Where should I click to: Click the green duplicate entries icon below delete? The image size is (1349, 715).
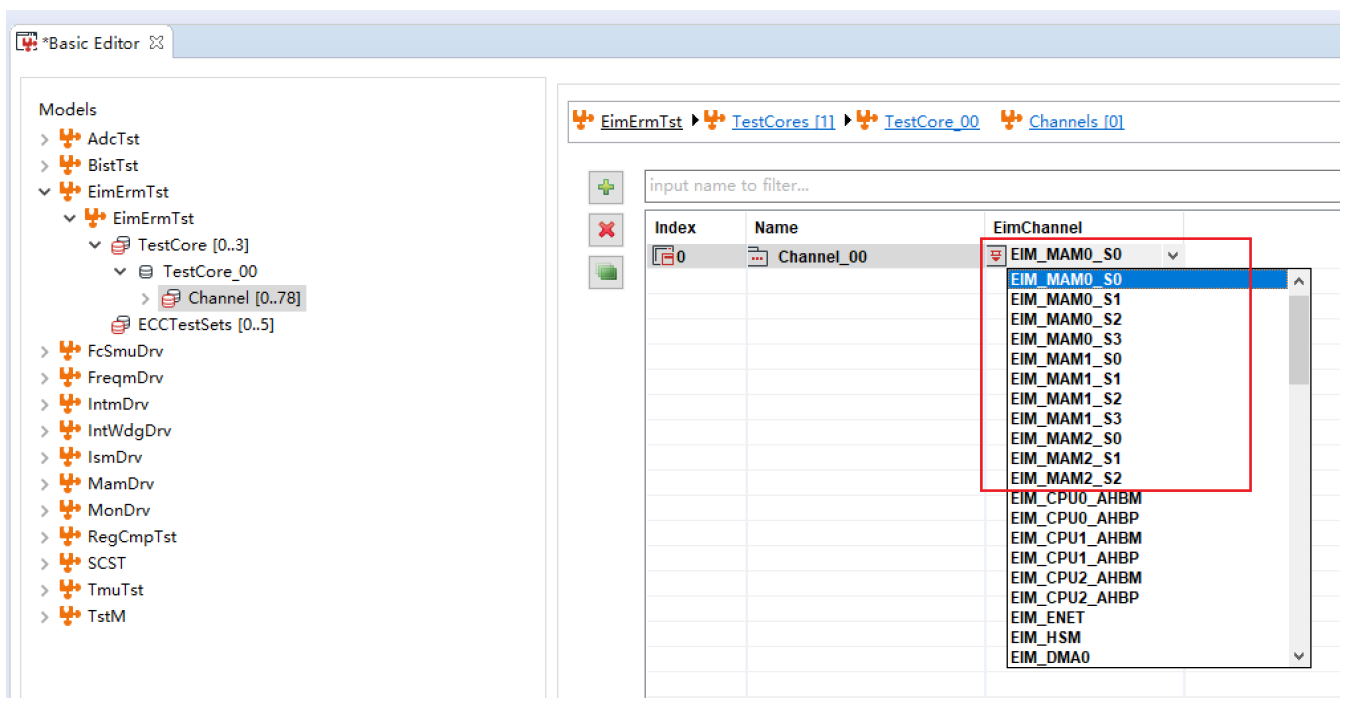[605, 271]
